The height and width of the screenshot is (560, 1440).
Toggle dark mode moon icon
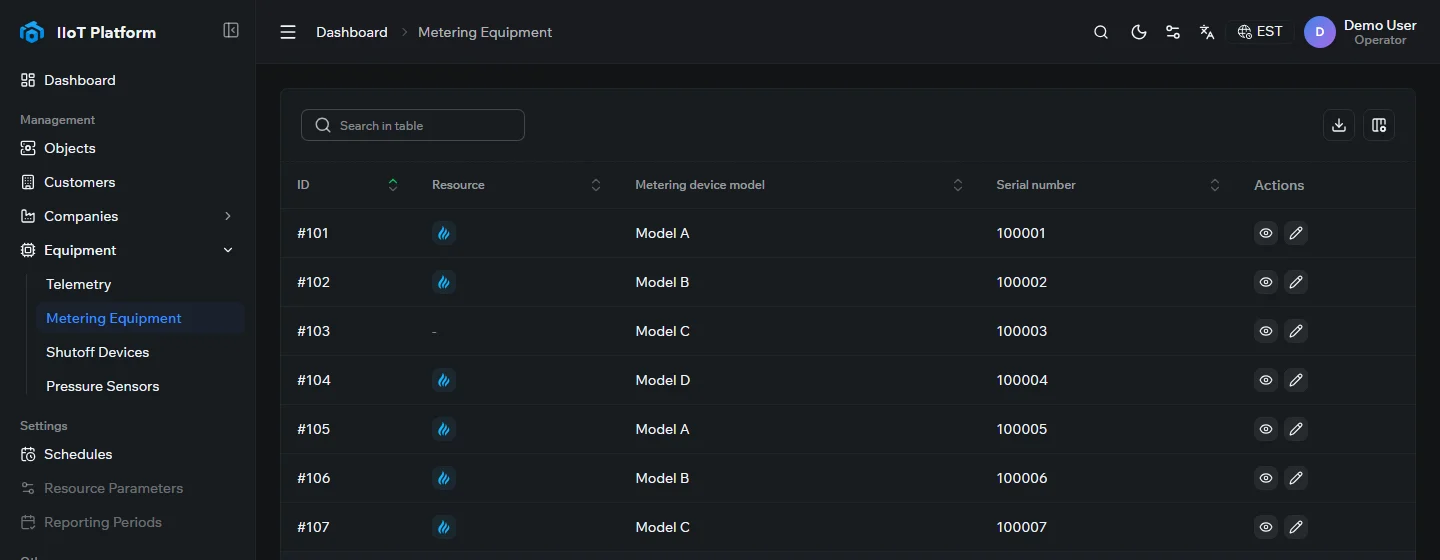(x=1138, y=32)
